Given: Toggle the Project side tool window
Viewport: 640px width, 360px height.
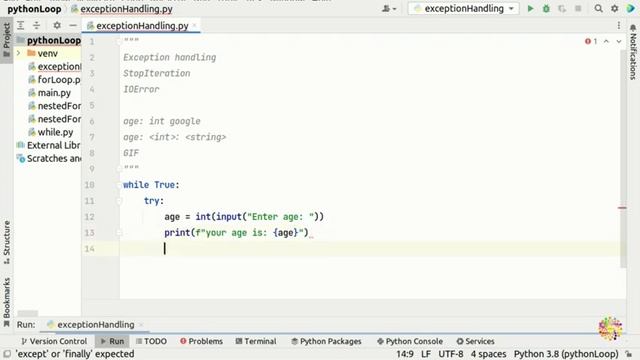Looking at the screenshot, I should [x=7, y=40].
